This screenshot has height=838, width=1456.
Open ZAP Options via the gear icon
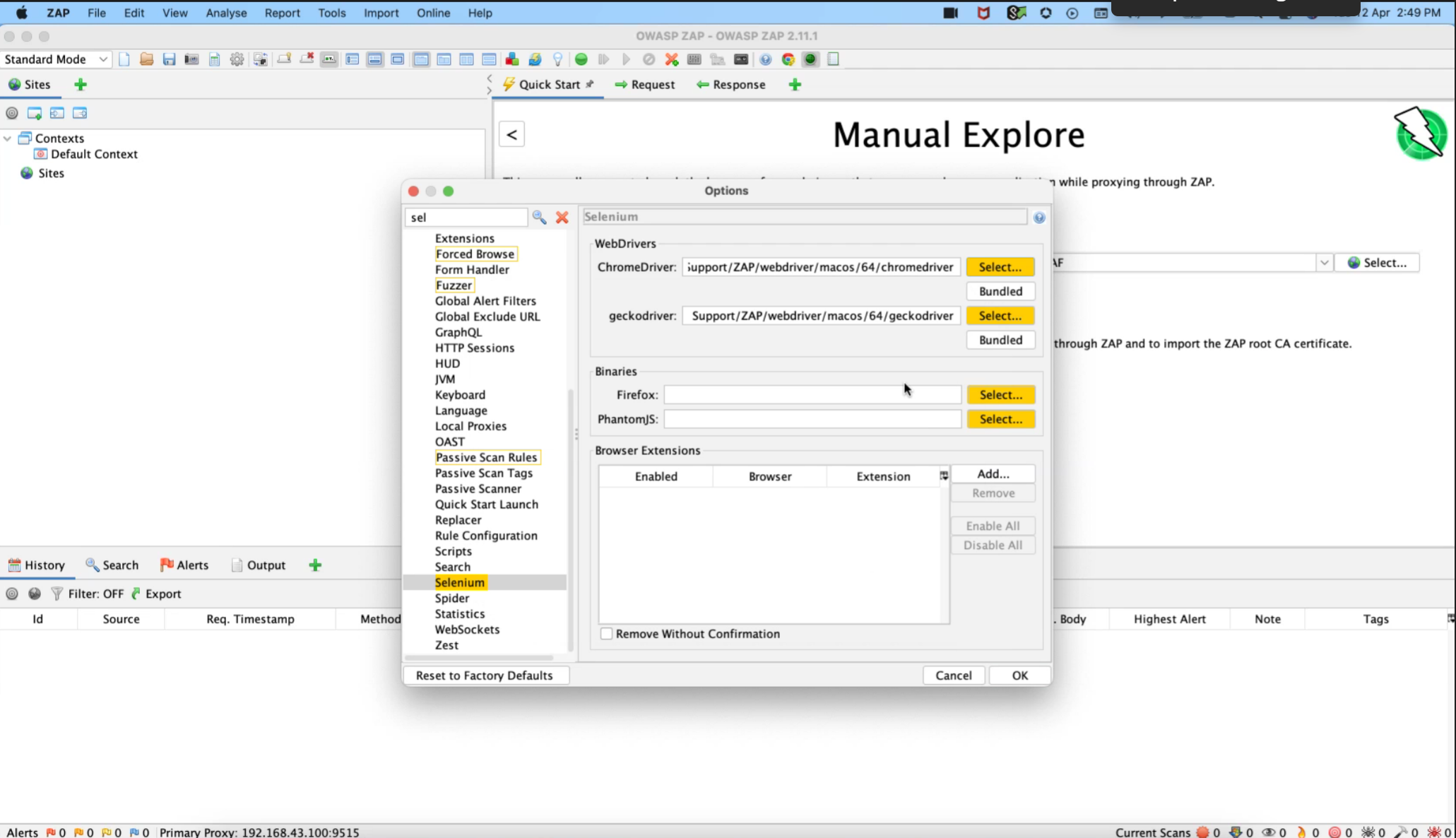[237, 59]
